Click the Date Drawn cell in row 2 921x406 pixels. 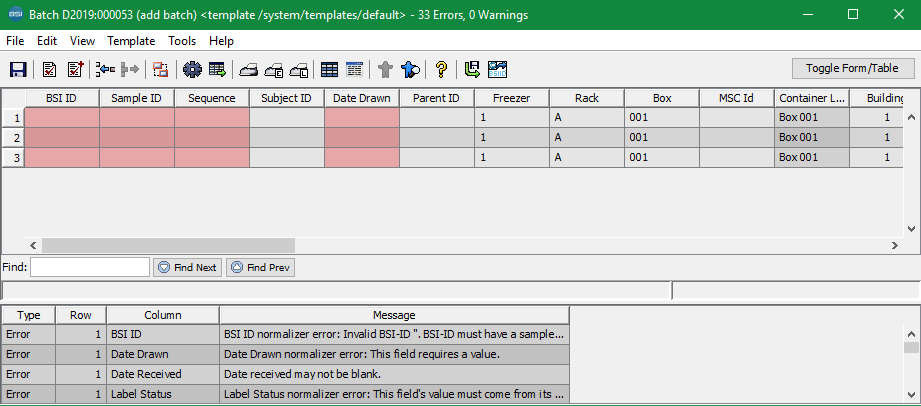click(362, 137)
